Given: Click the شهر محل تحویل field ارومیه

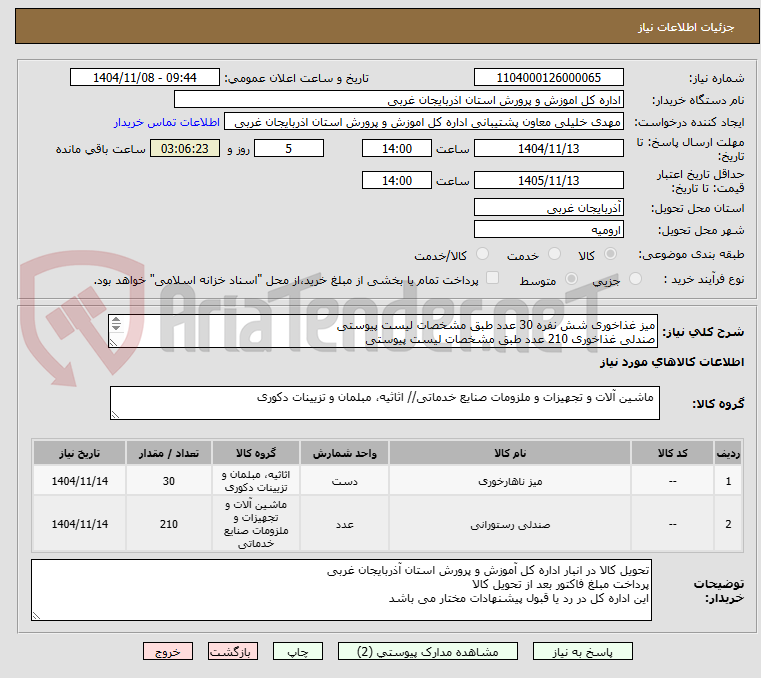Looking at the screenshot, I should coord(548,230).
